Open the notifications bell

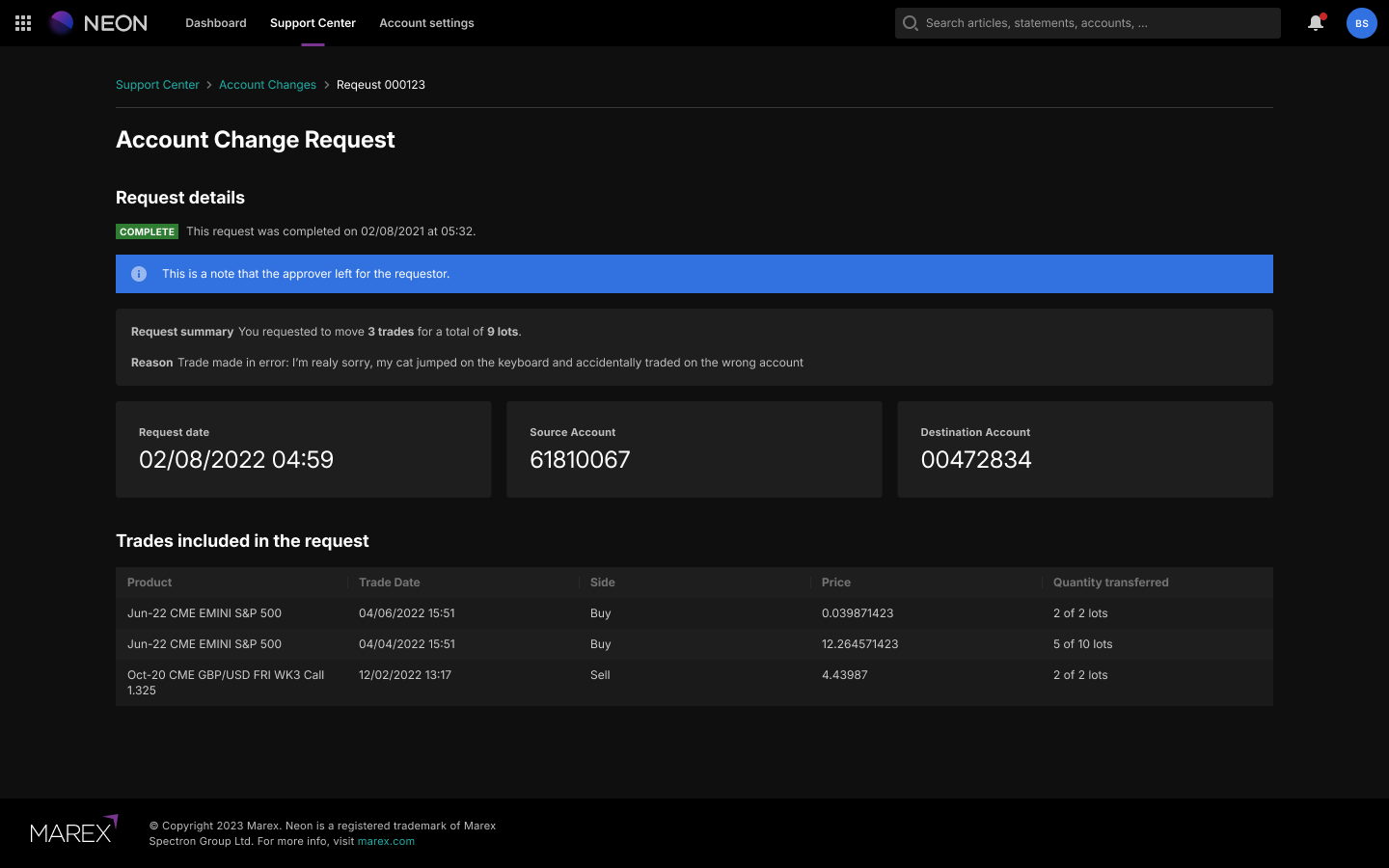pos(1316,23)
